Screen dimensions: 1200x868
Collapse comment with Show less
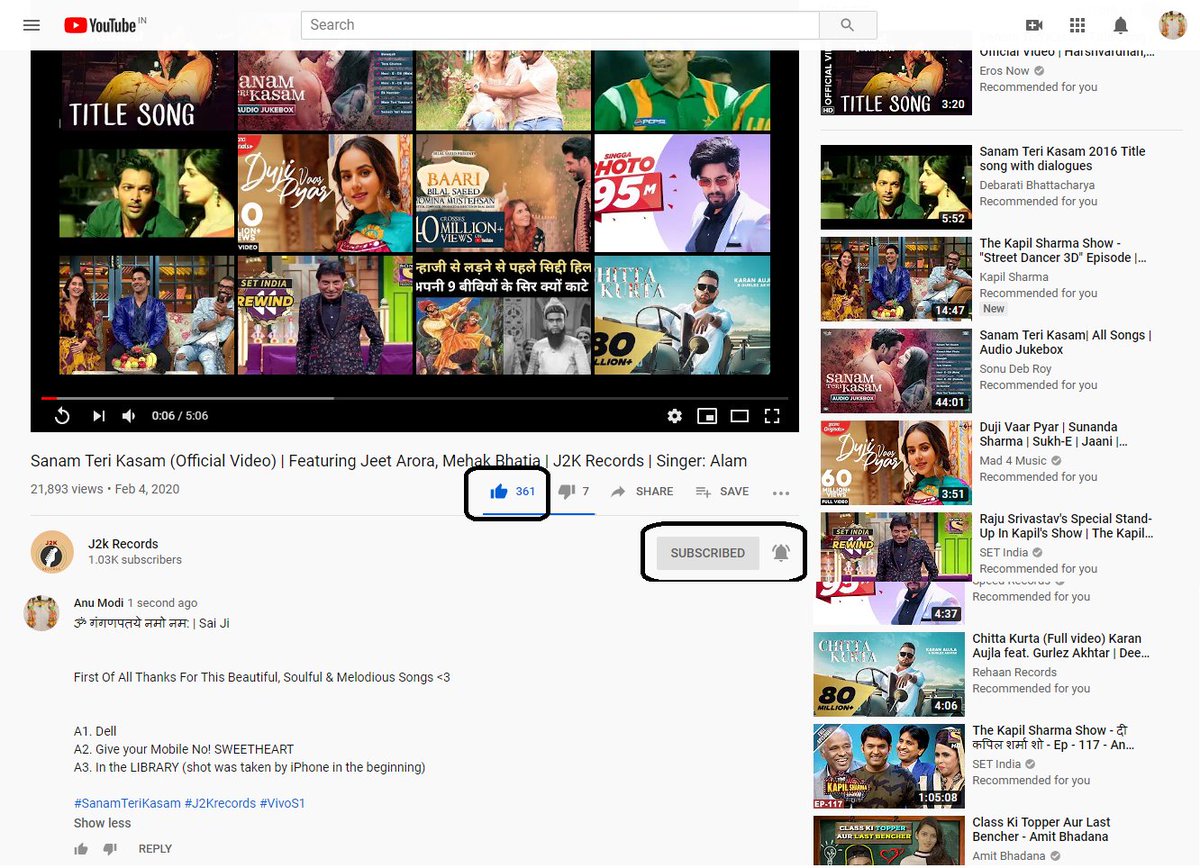coord(102,823)
